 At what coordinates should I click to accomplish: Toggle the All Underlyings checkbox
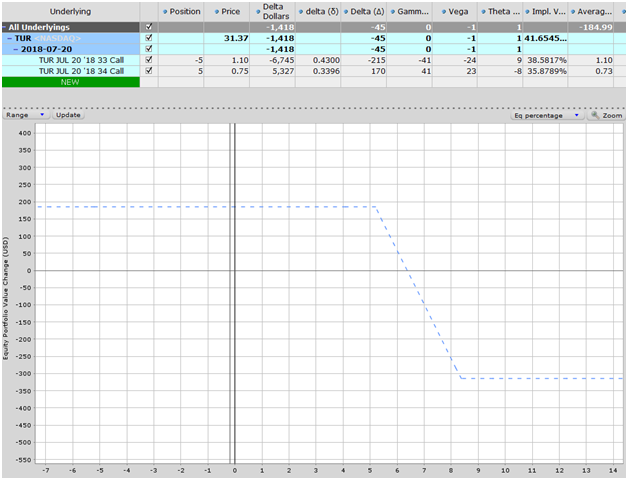click(x=149, y=27)
